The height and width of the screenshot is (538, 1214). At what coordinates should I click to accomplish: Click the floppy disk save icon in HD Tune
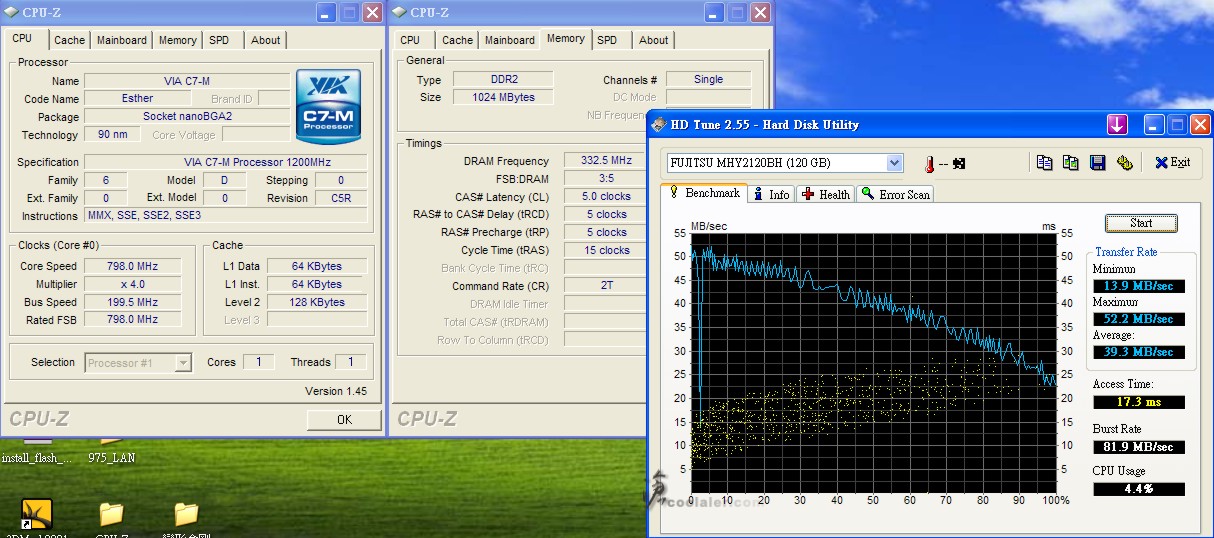[x=1097, y=163]
